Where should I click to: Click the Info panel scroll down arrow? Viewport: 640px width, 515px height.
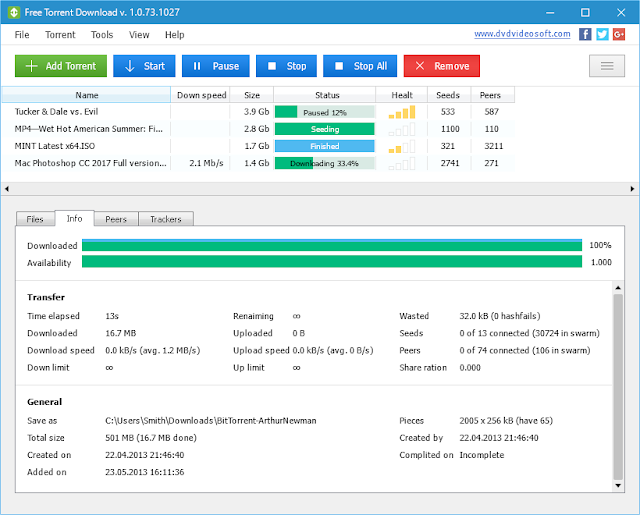(618, 485)
